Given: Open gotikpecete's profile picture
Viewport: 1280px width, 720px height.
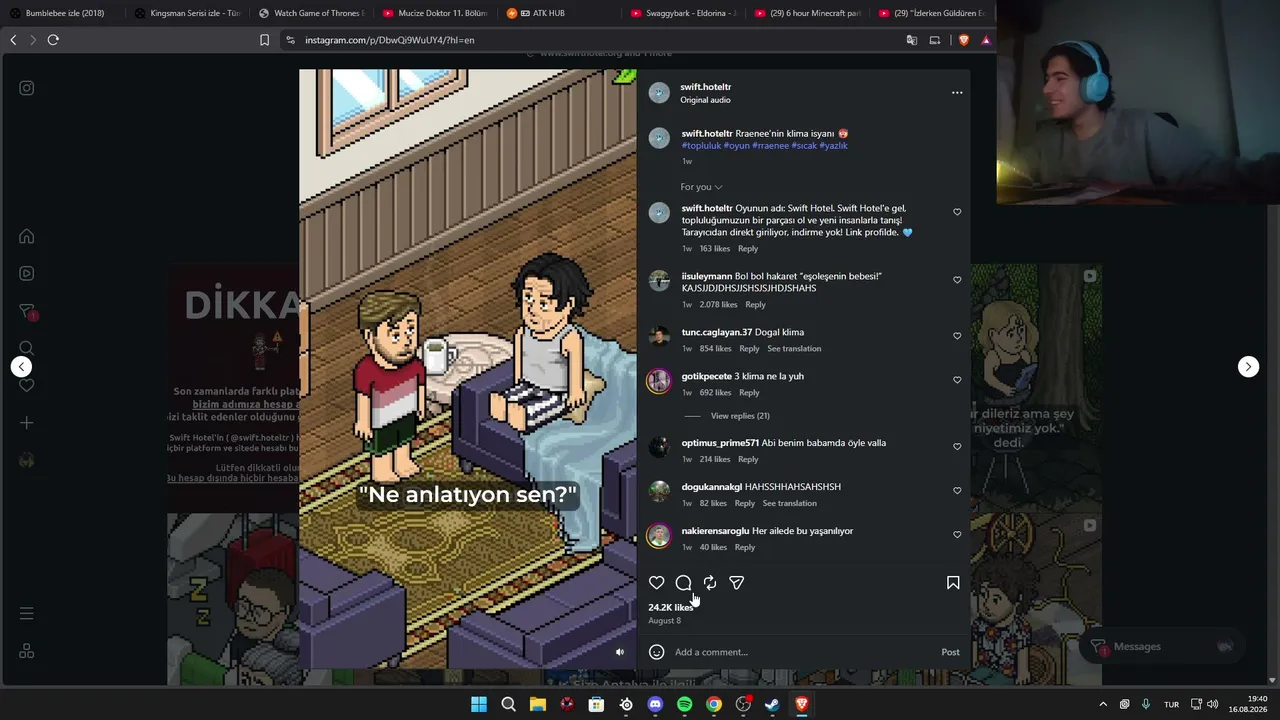Looking at the screenshot, I should (x=659, y=381).
